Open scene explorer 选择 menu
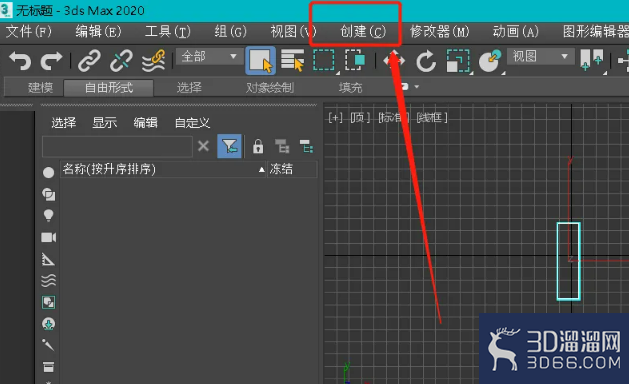Viewport: 629px width, 384px height. pyautogui.click(x=64, y=123)
